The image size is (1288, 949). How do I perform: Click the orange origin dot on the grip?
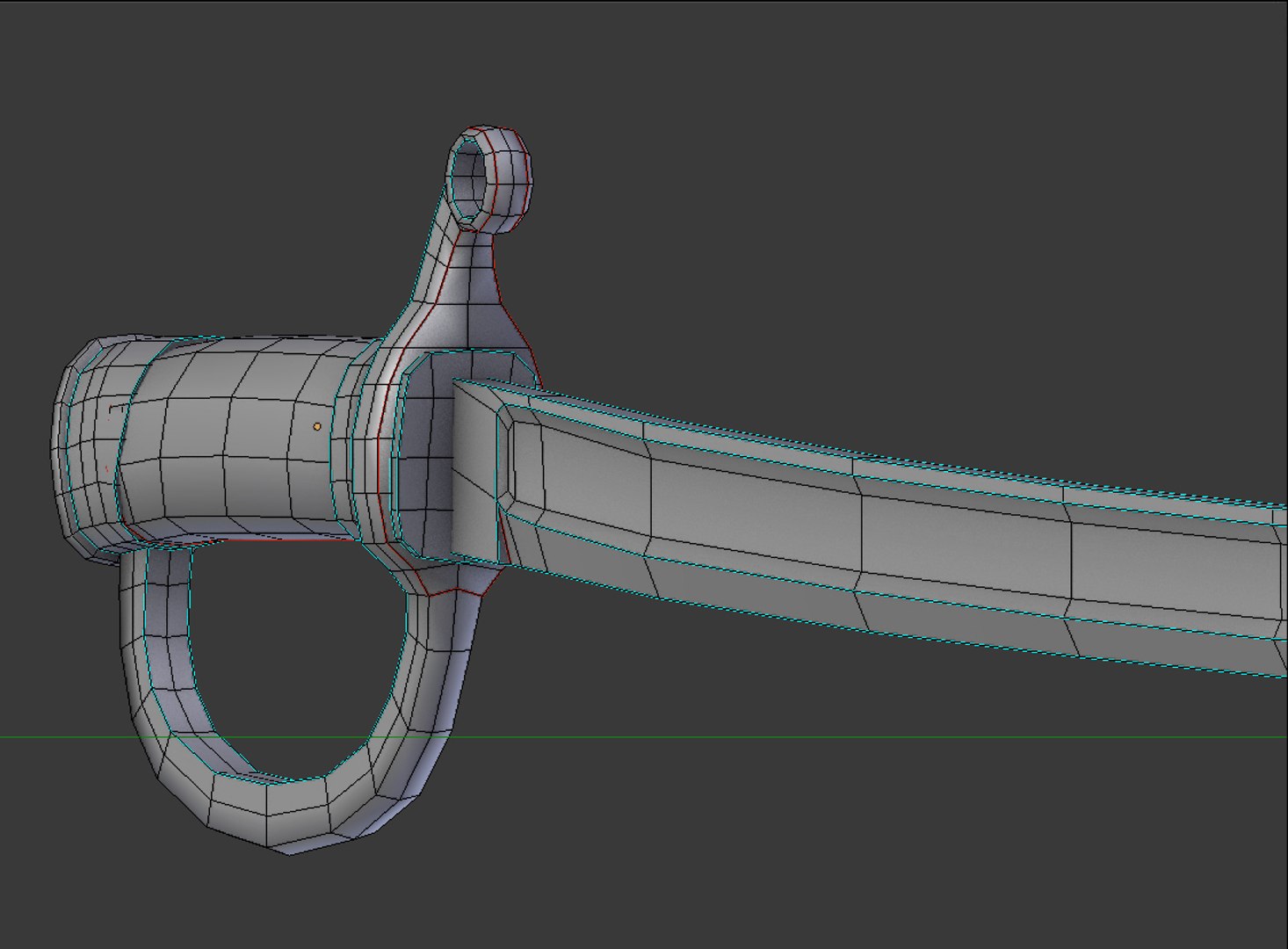(x=317, y=426)
